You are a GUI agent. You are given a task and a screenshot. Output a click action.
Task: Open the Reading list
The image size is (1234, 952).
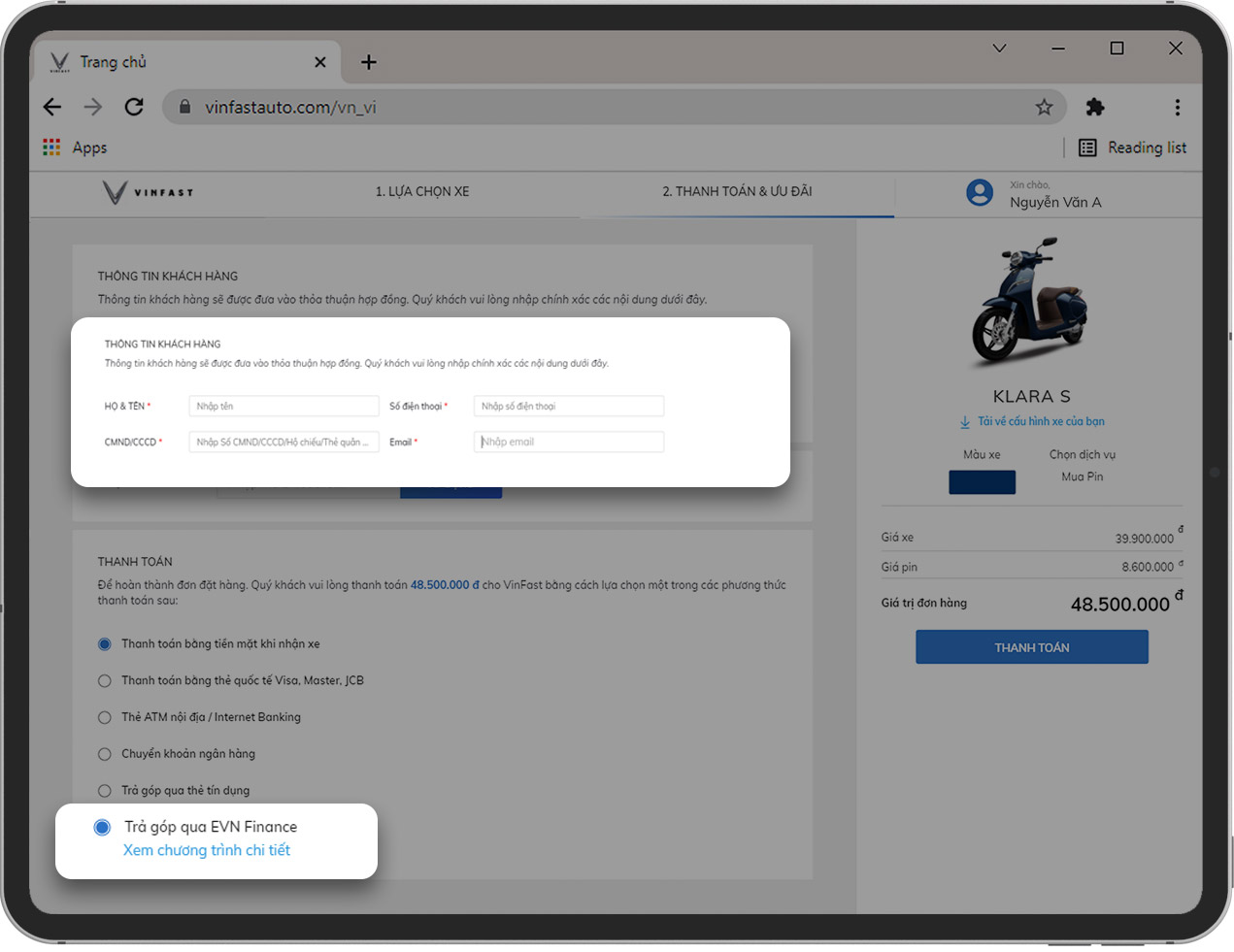click(1132, 148)
